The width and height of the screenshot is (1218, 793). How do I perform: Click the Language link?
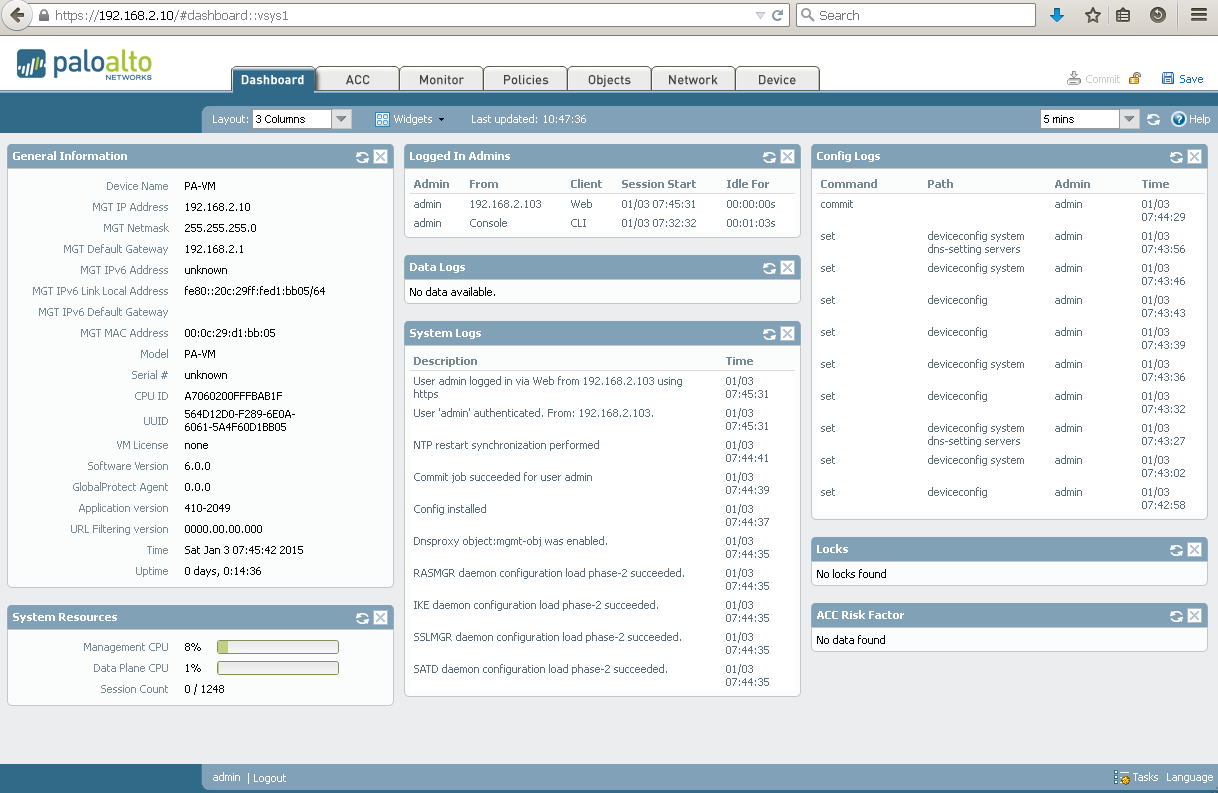click(1189, 777)
